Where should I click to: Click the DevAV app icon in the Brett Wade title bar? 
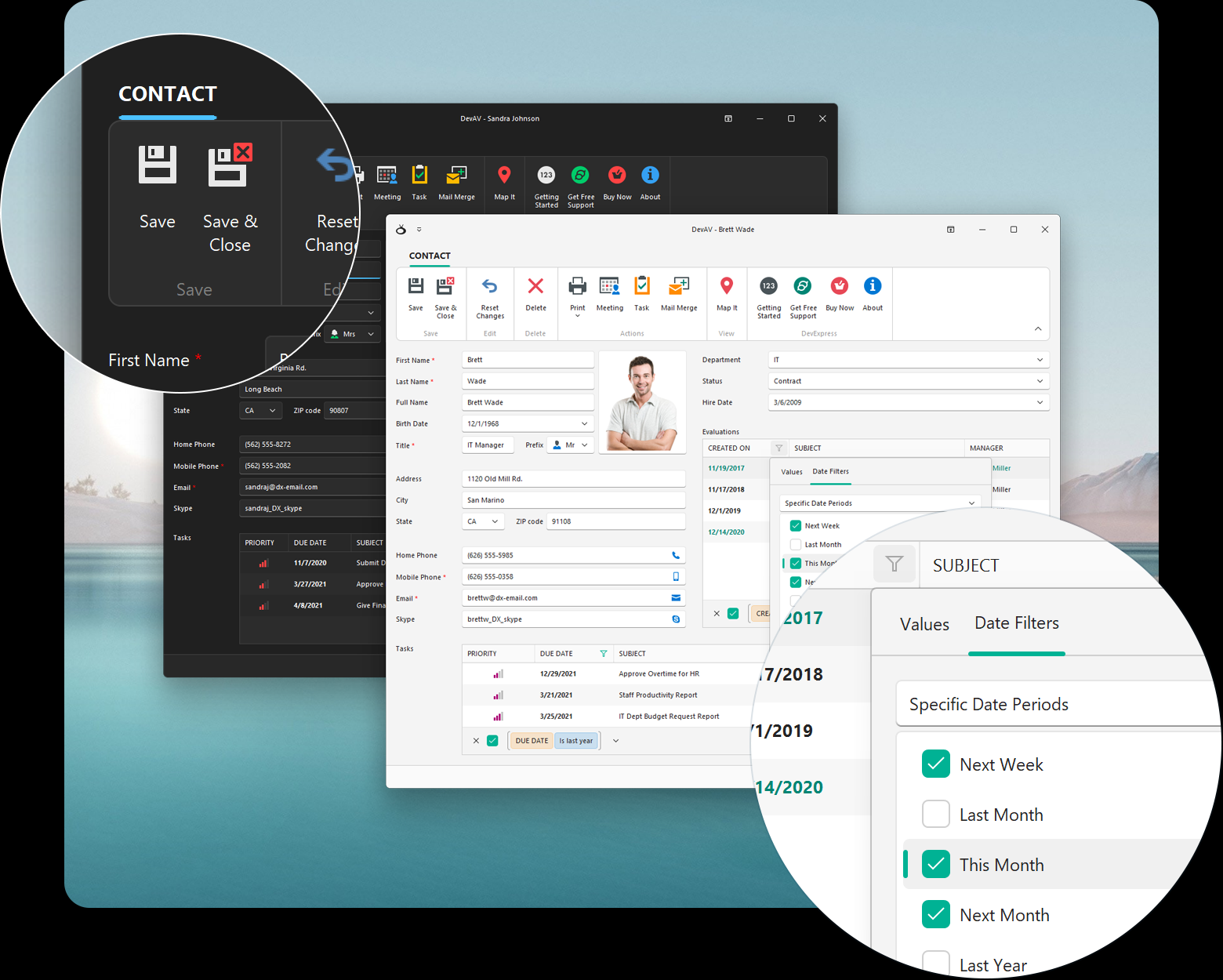[x=401, y=230]
